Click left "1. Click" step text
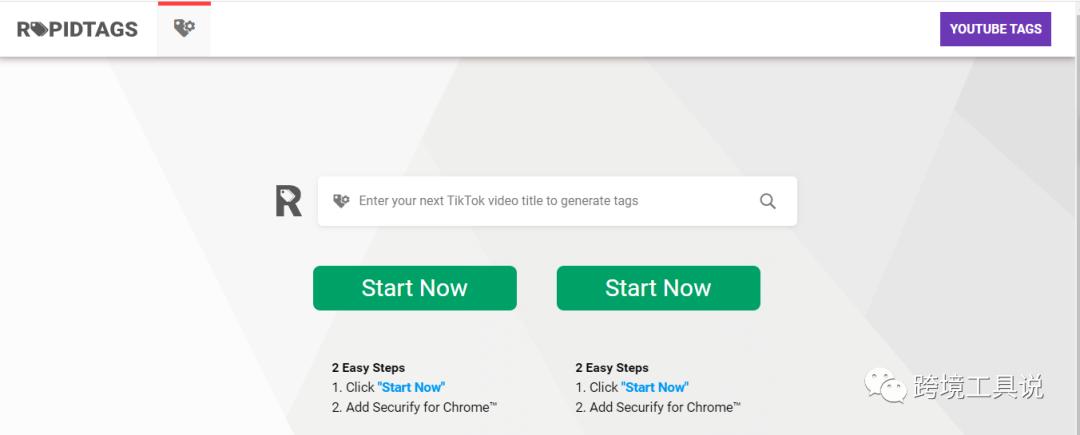The width and height of the screenshot is (1080, 435). pos(353,387)
